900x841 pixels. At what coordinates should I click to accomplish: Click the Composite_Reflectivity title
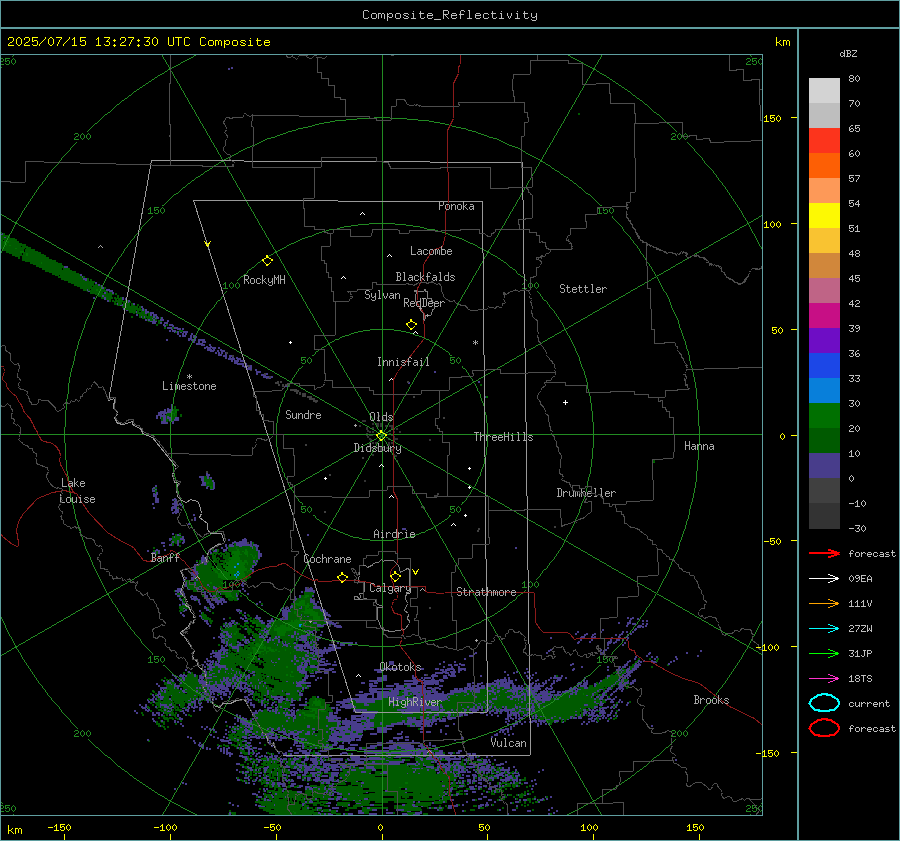pos(450,15)
